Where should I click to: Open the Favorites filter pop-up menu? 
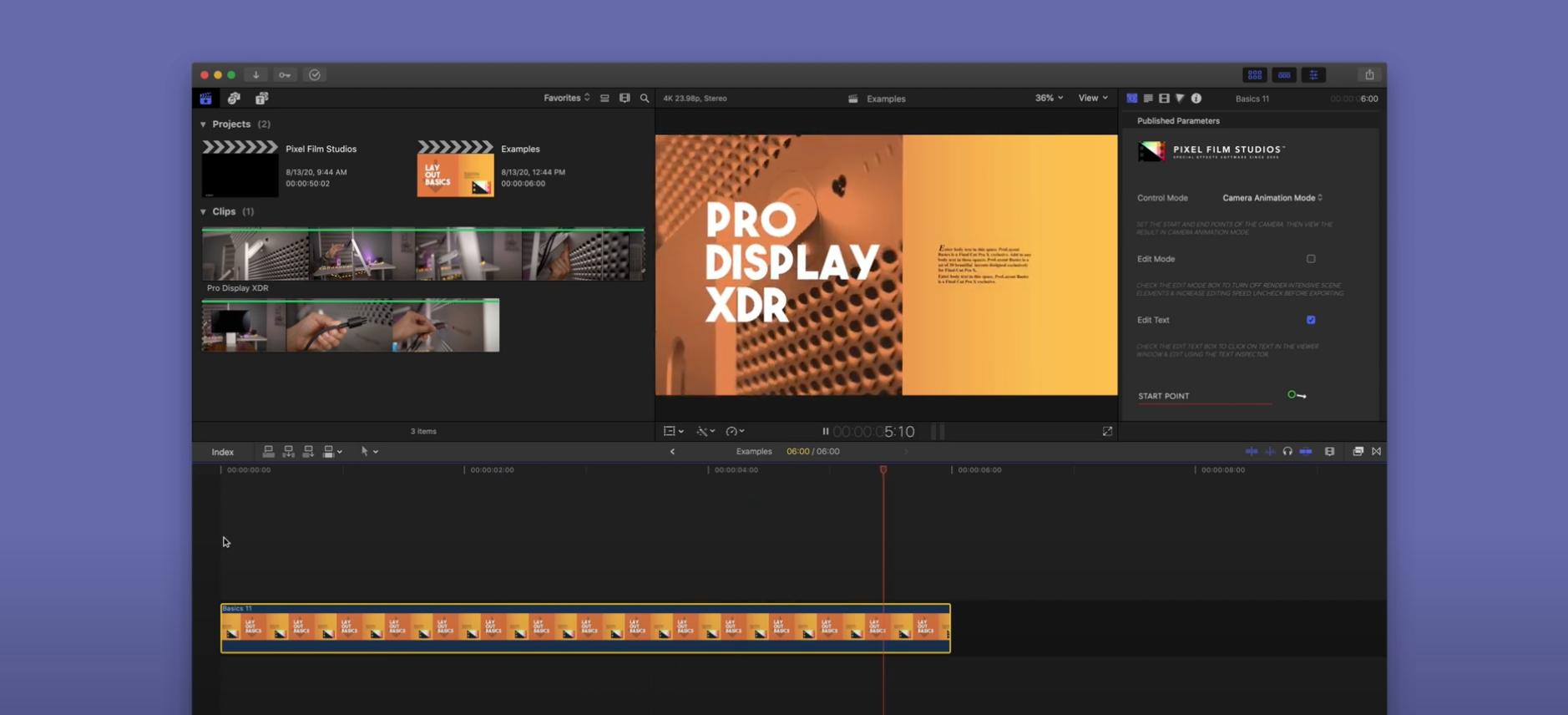click(x=566, y=98)
